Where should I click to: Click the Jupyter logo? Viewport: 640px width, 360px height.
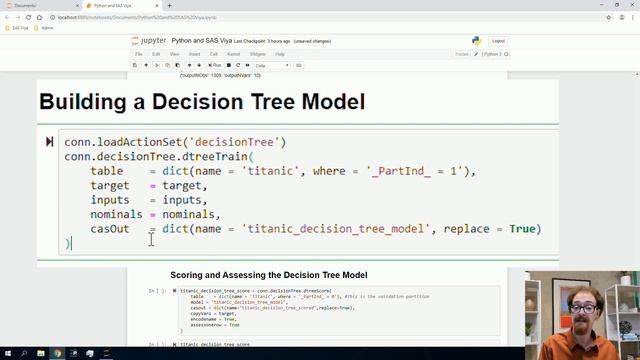pos(149,40)
